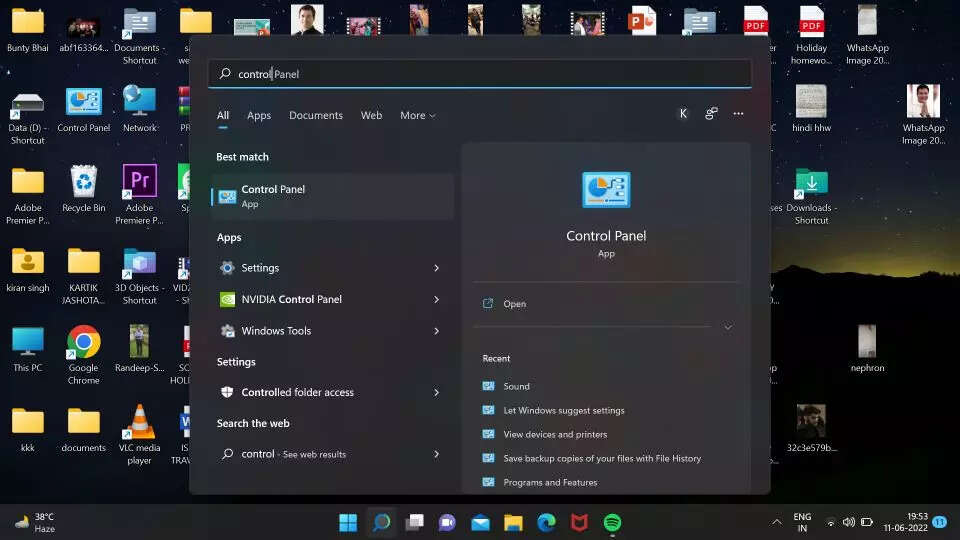Viewport: 960px width, 540px height.
Task: Select the This PC desktop icon
Action: (28, 349)
